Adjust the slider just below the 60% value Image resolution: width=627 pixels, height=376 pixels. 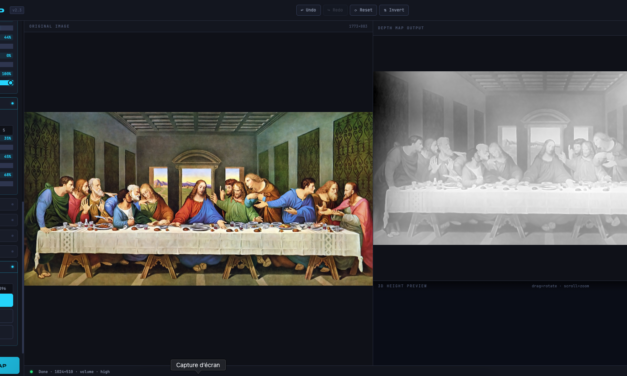pyautogui.click(x=6, y=184)
